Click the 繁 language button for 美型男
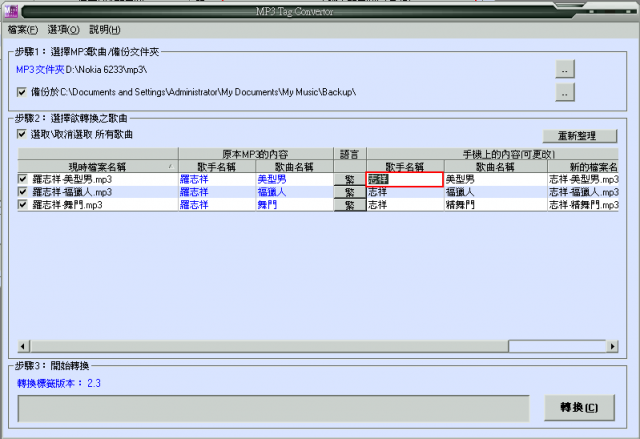 click(x=350, y=179)
